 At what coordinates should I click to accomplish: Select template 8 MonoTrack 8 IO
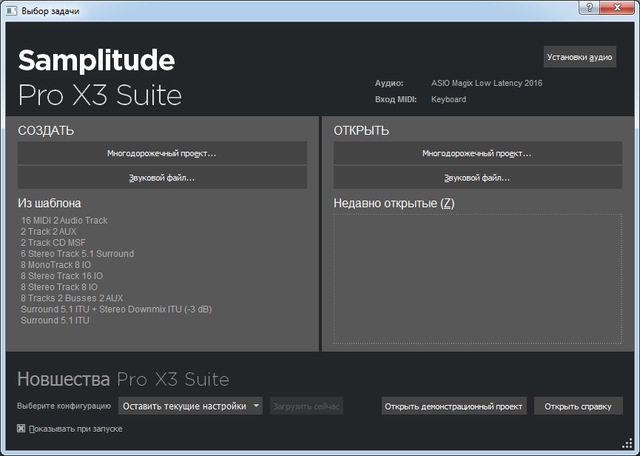pos(56,265)
